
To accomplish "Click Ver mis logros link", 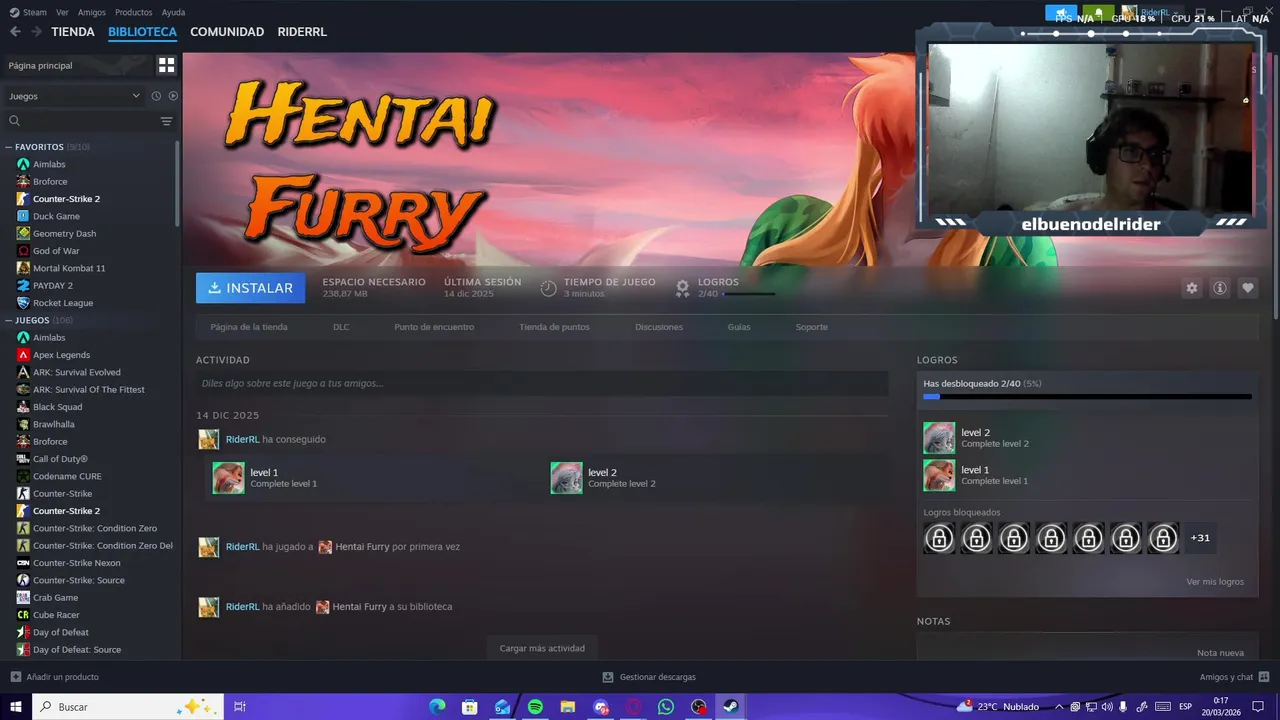I will pyautogui.click(x=1215, y=582).
